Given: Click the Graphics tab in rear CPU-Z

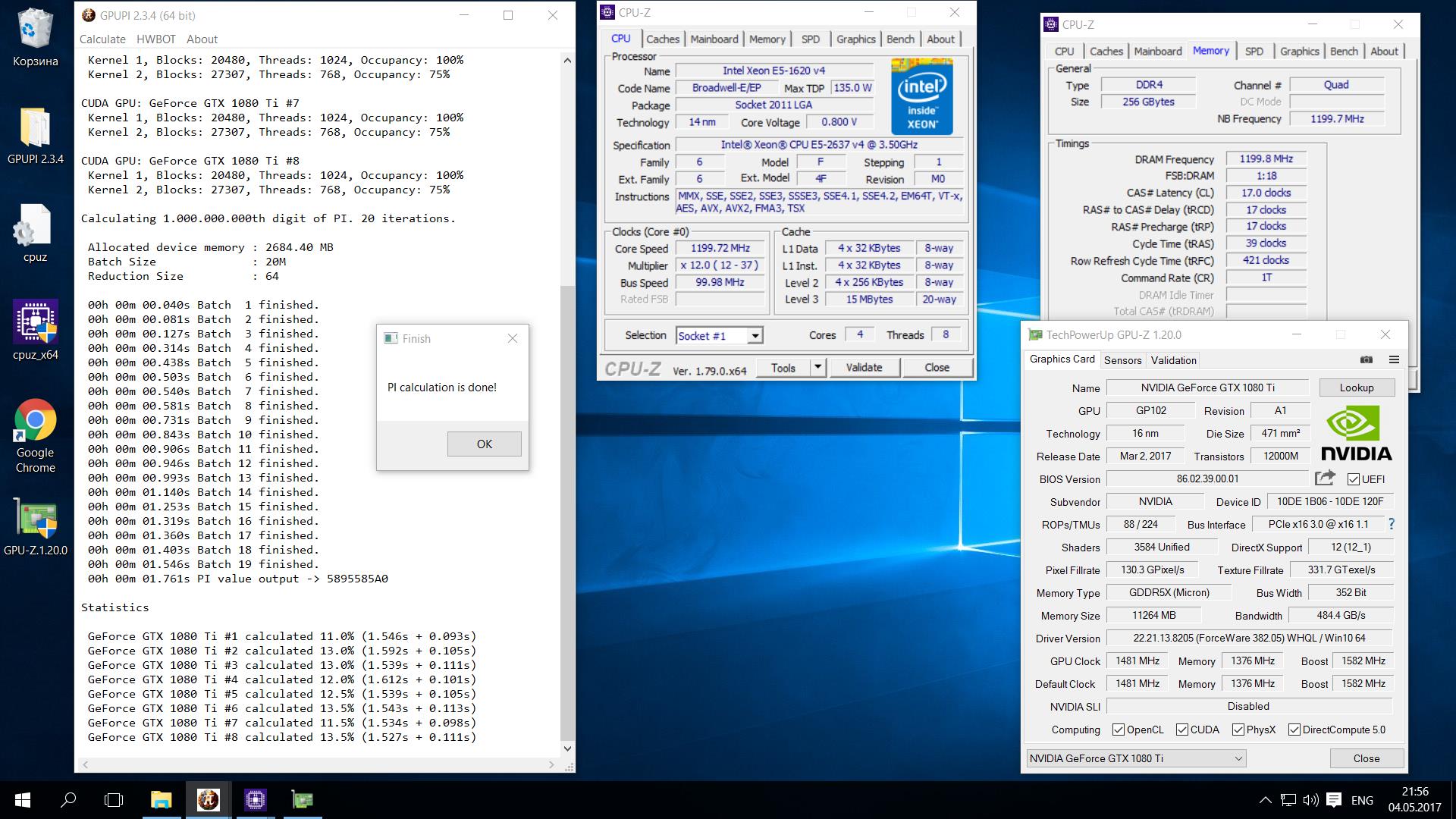Looking at the screenshot, I should point(1299,52).
